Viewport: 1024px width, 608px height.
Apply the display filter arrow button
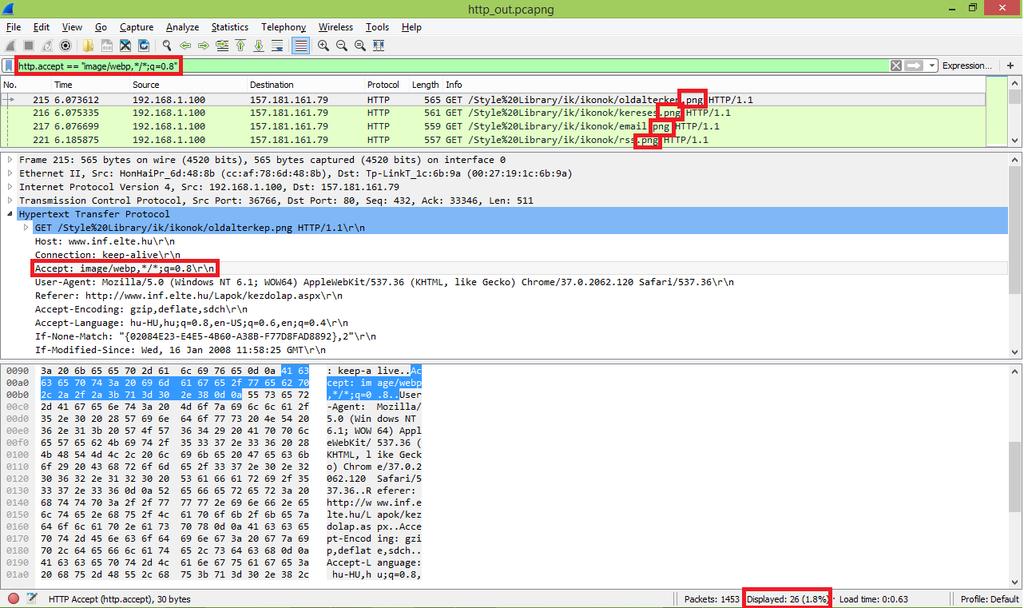pos(914,66)
